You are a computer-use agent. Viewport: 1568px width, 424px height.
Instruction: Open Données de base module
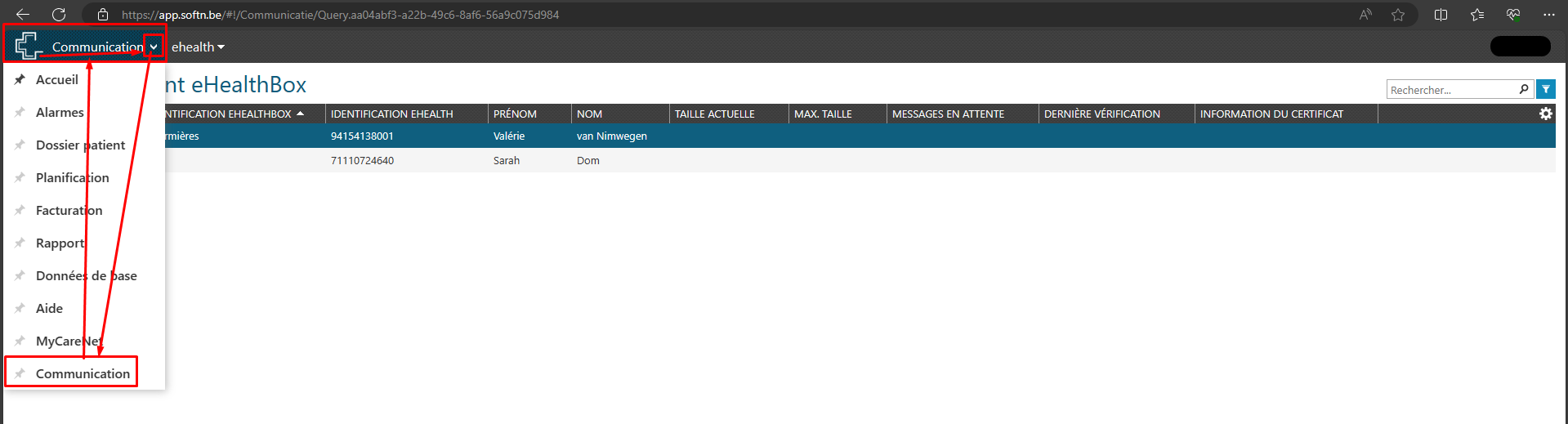(86, 275)
